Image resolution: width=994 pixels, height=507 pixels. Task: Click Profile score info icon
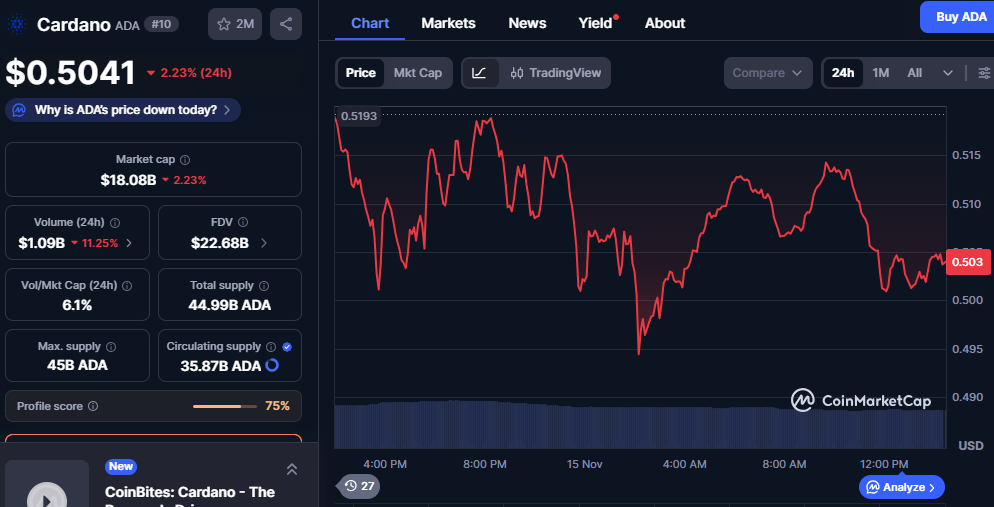point(93,406)
